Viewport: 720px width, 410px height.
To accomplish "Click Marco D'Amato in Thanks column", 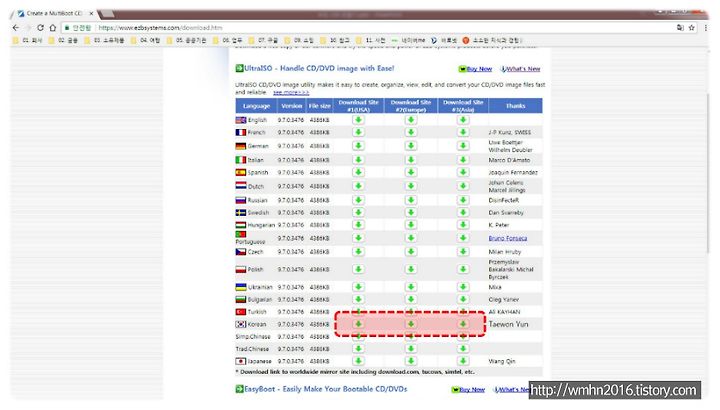I will [x=509, y=160].
